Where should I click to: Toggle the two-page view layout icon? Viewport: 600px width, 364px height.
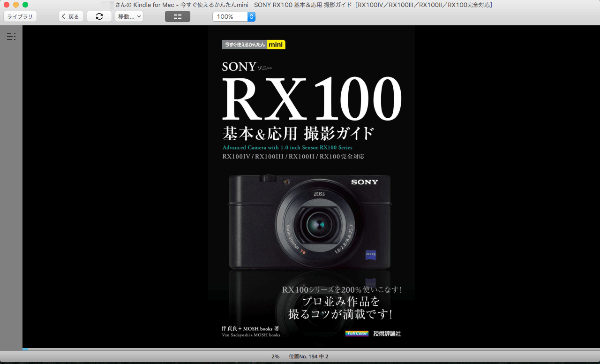[178, 16]
